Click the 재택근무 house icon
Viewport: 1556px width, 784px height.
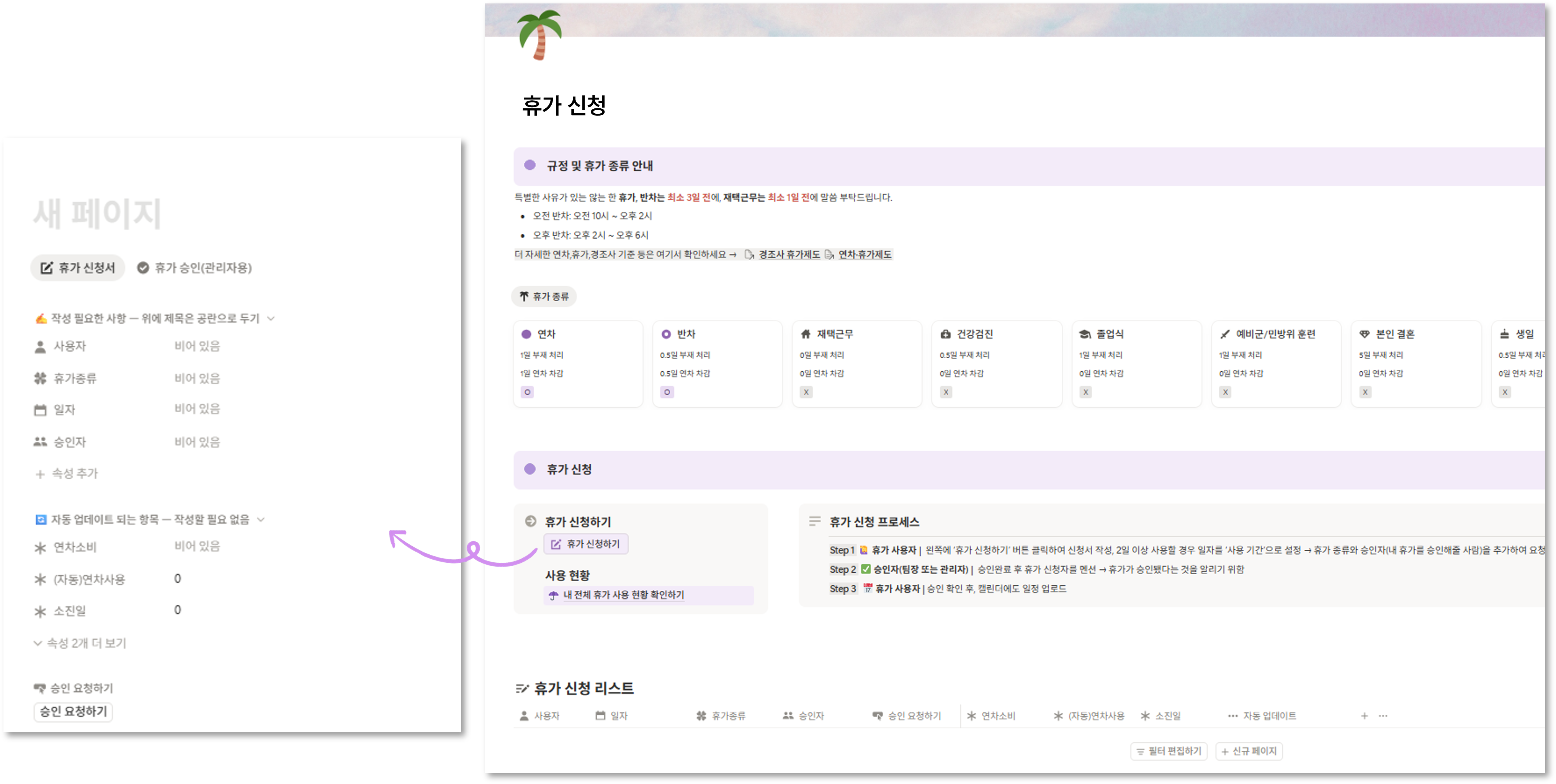point(806,334)
